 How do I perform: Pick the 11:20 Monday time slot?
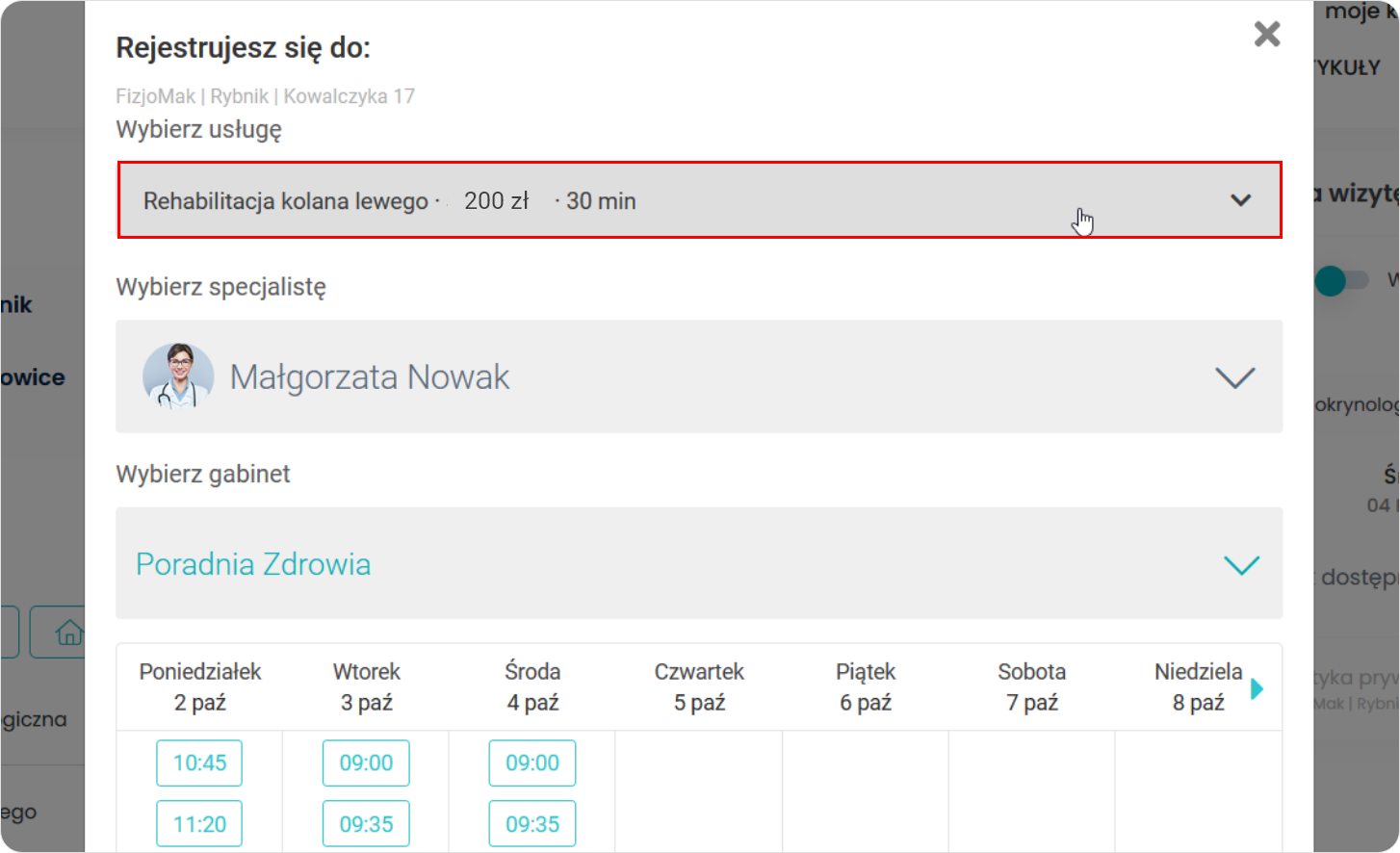pos(199,824)
